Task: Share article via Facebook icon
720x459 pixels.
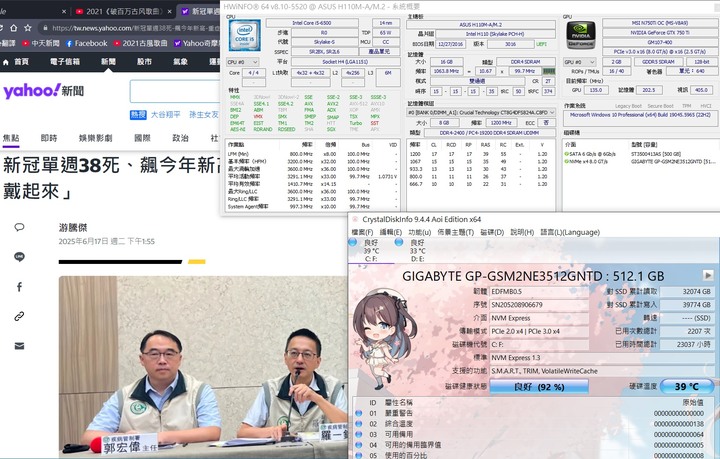Action: (19, 287)
